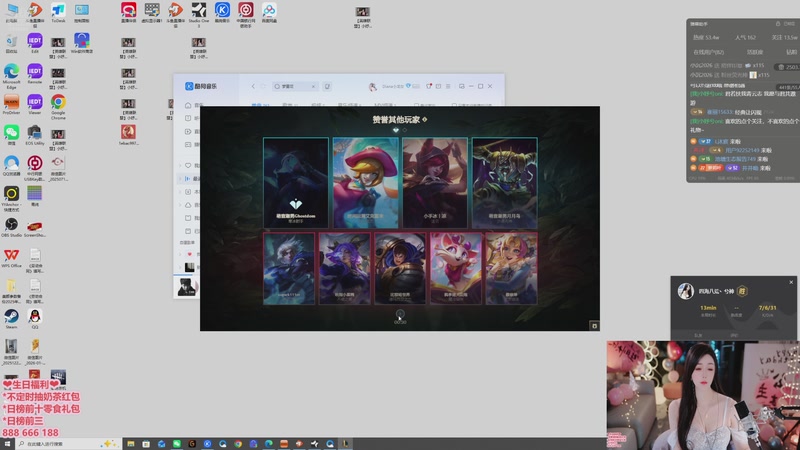Image resolution: width=800 pixels, height=450 pixels.
Task: Open the blue K music desktop shortcut
Action: click(x=222, y=12)
